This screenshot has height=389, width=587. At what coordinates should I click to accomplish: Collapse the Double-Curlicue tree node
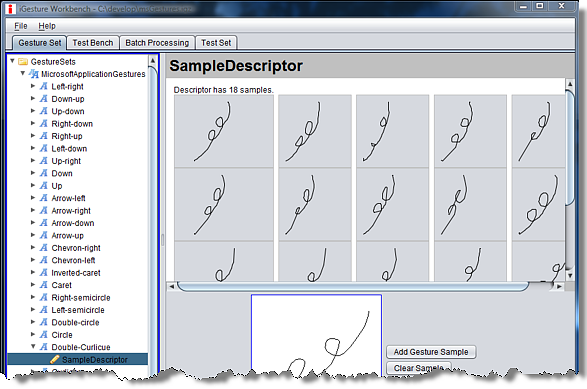[x=33, y=347]
